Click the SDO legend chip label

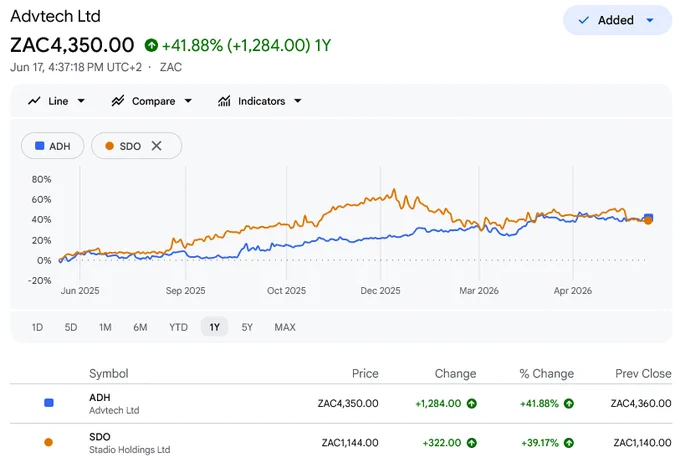point(130,146)
